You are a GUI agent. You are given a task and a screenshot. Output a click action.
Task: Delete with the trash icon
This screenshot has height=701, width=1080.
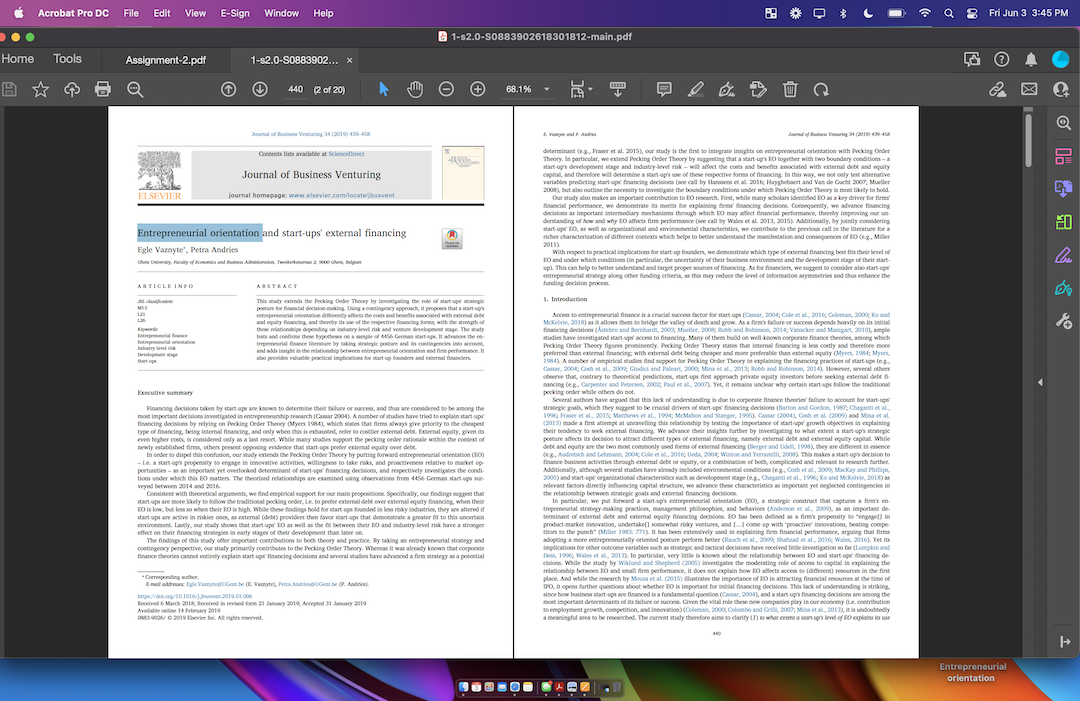click(x=790, y=89)
